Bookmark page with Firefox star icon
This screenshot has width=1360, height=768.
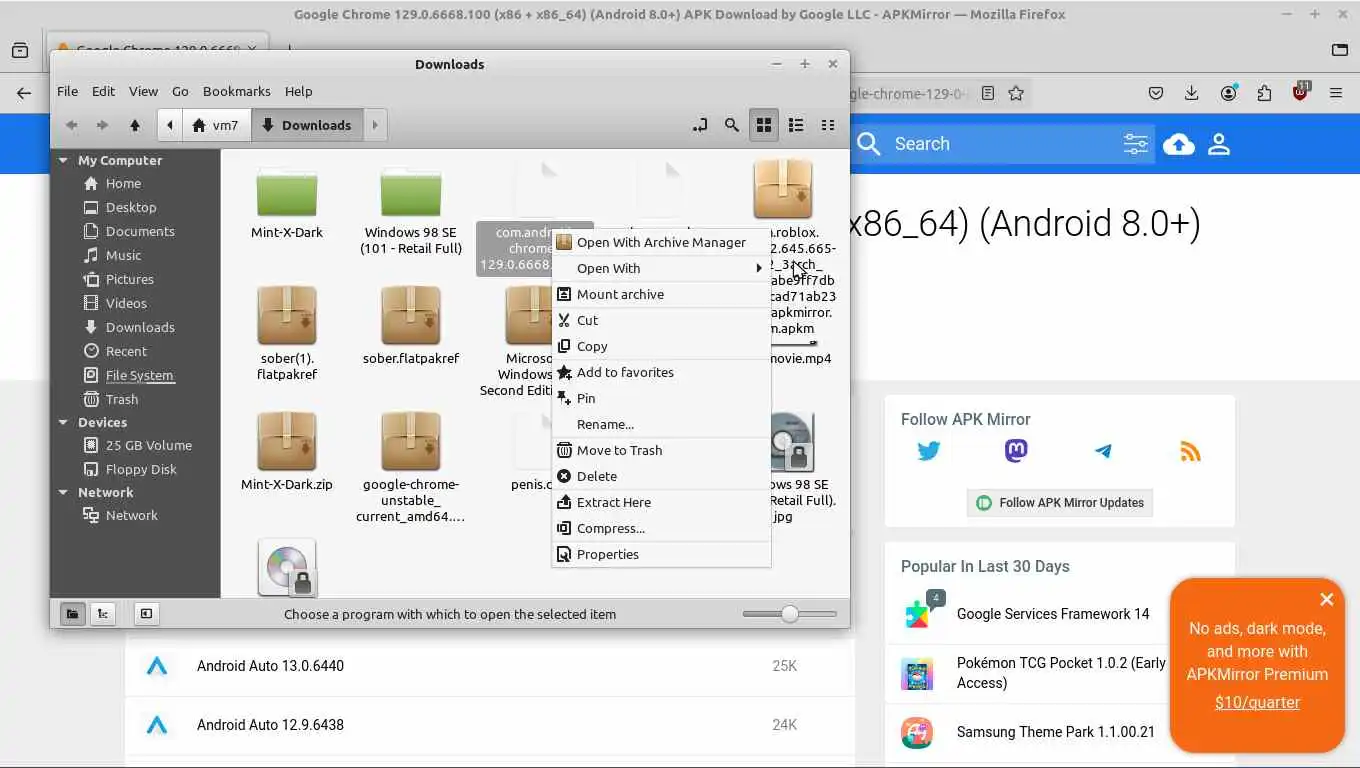click(x=1016, y=93)
